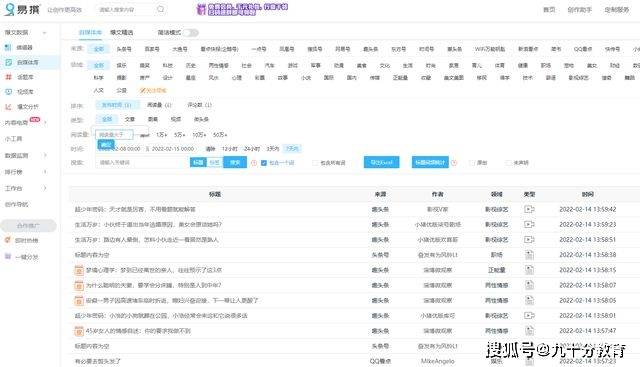Select the 24小时 time range
This screenshot has height=367, width=640.
point(252,149)
